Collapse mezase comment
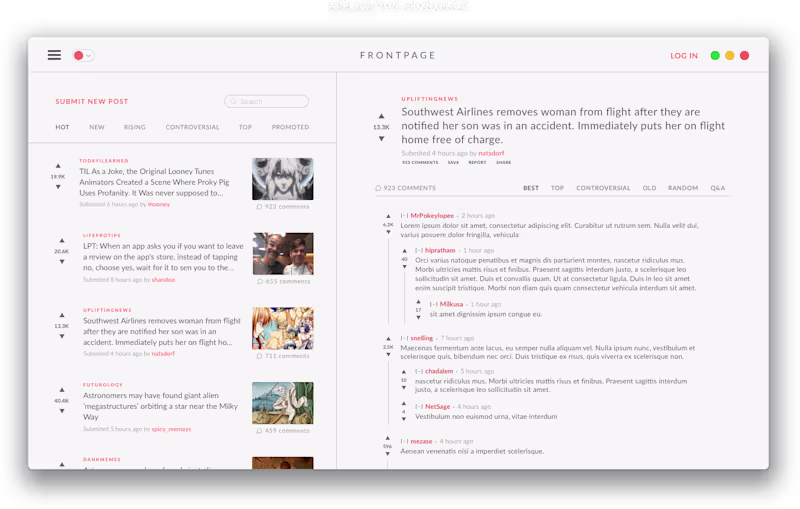This screenshot has width=800, height=509. pos(404,441)
